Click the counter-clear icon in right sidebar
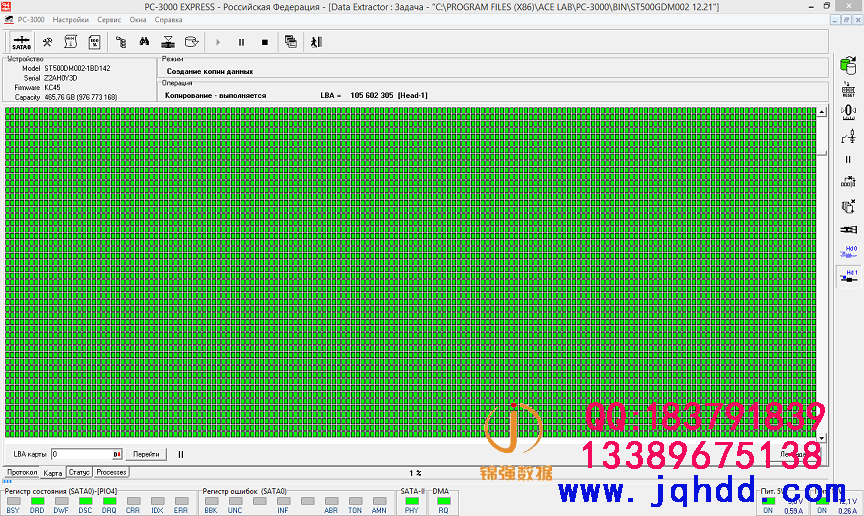The image size is (864, 516). [x=848, y=182]
